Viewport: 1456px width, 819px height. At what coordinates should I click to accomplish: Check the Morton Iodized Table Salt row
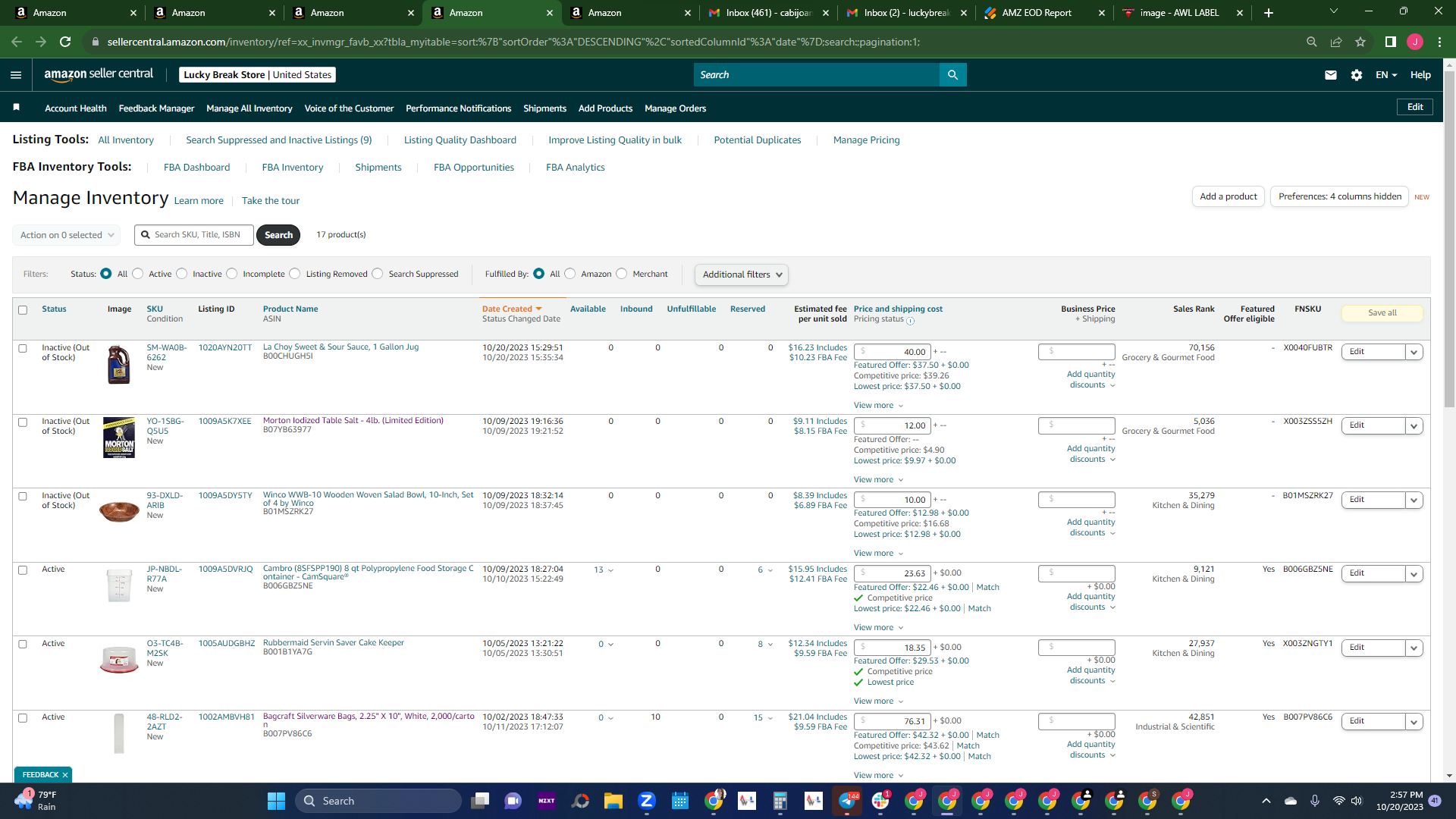coord(23,422)
